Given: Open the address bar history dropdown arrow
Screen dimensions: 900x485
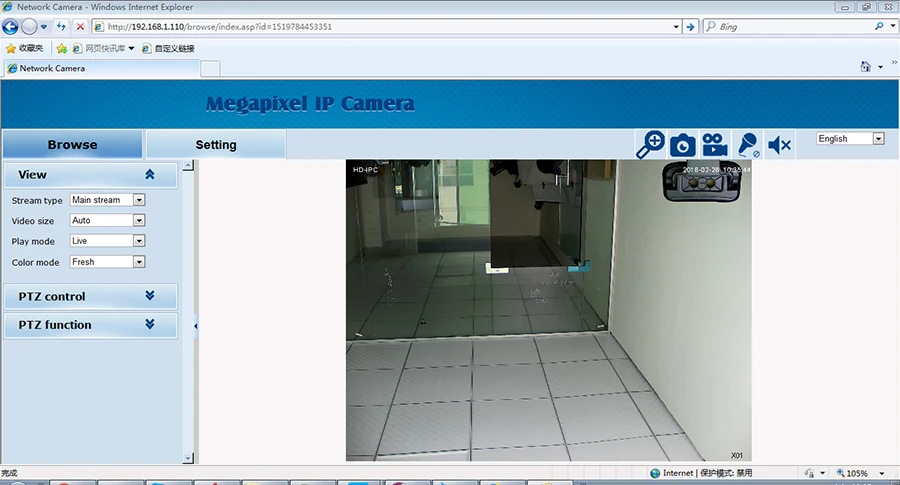Looking at the screenshot, I should click(676, 26).
